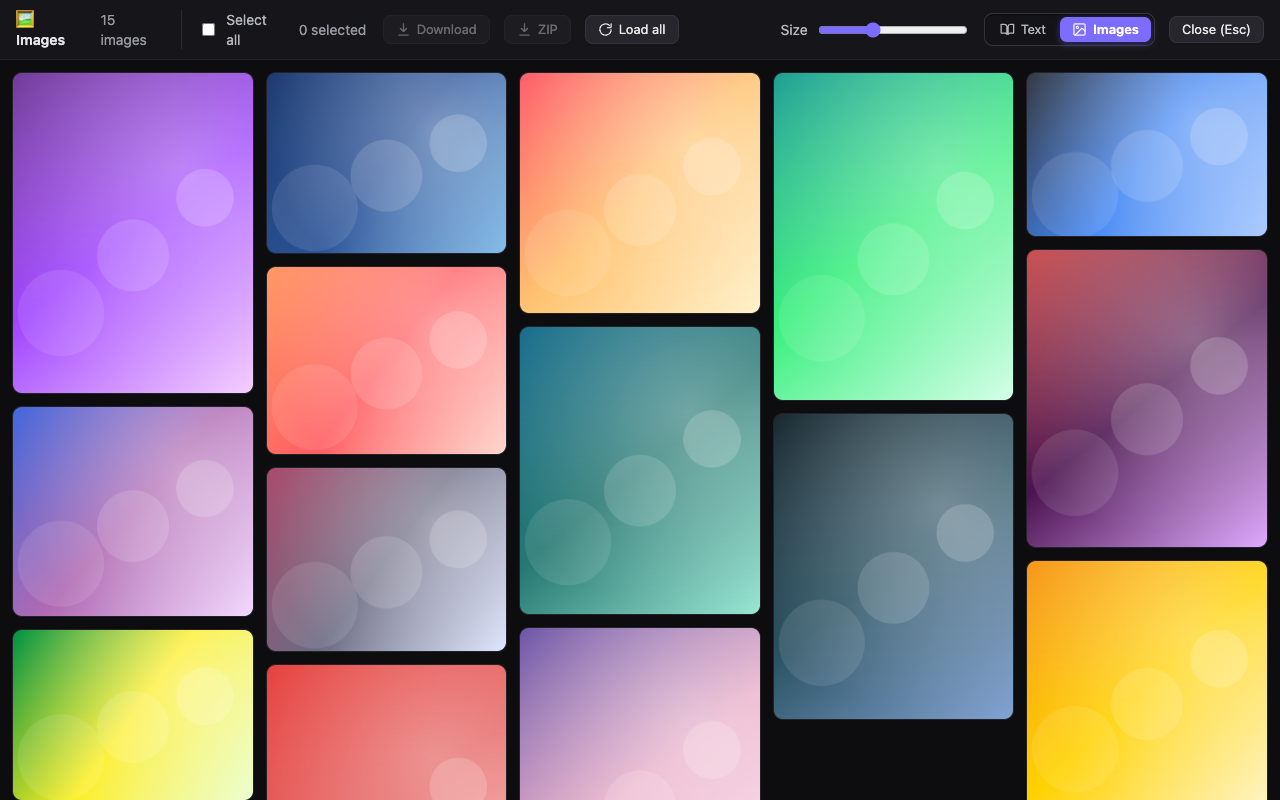Click the "Size" label text

click(794, 30)
